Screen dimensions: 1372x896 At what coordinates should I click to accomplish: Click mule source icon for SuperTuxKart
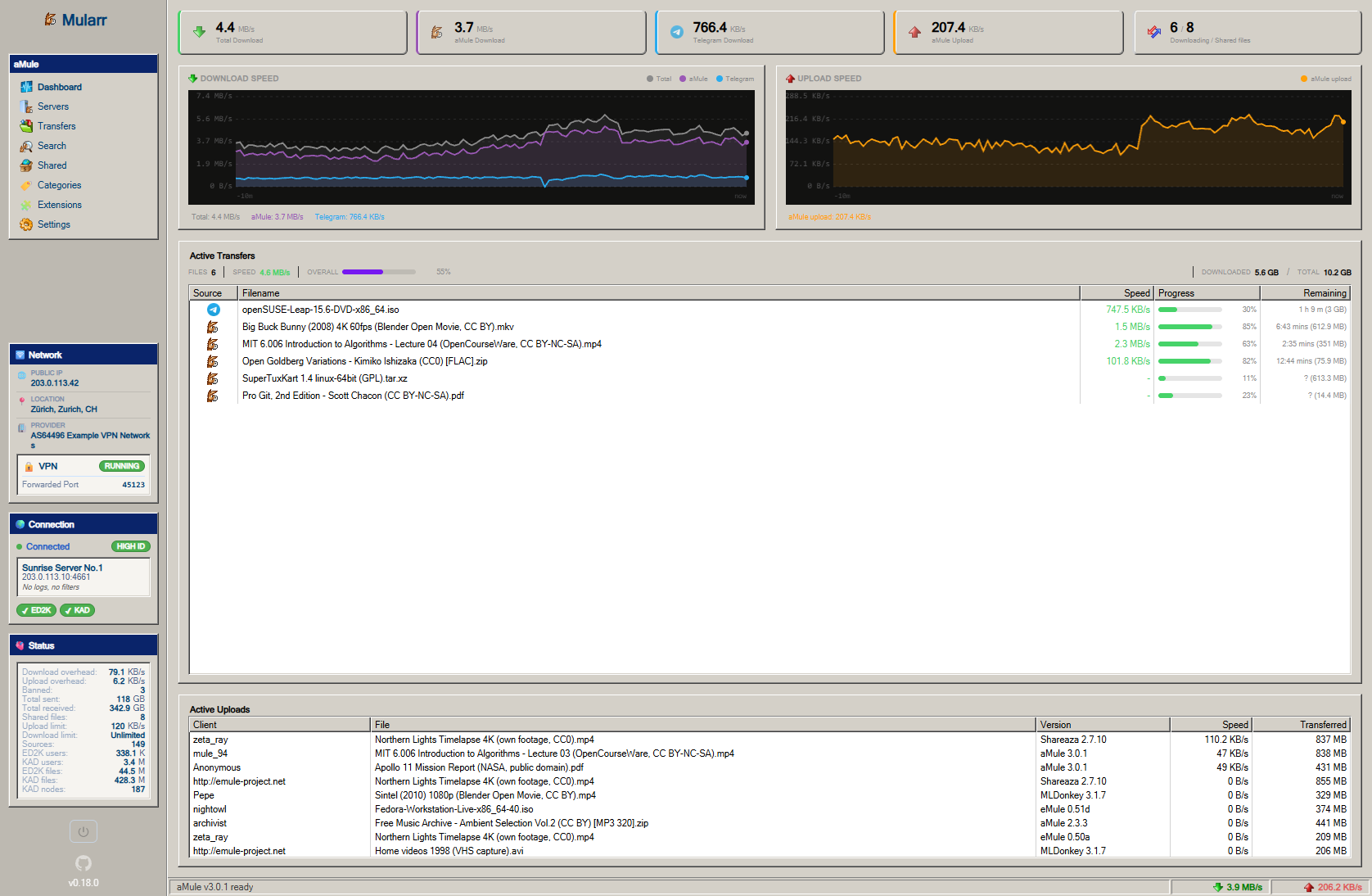pos(213,378)
